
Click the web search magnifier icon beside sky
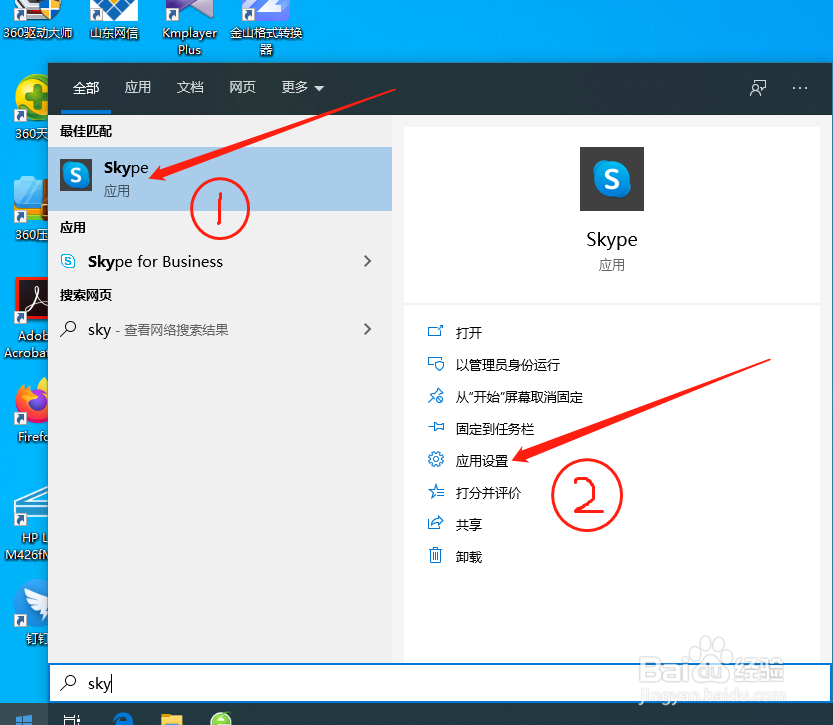[69, 329]
